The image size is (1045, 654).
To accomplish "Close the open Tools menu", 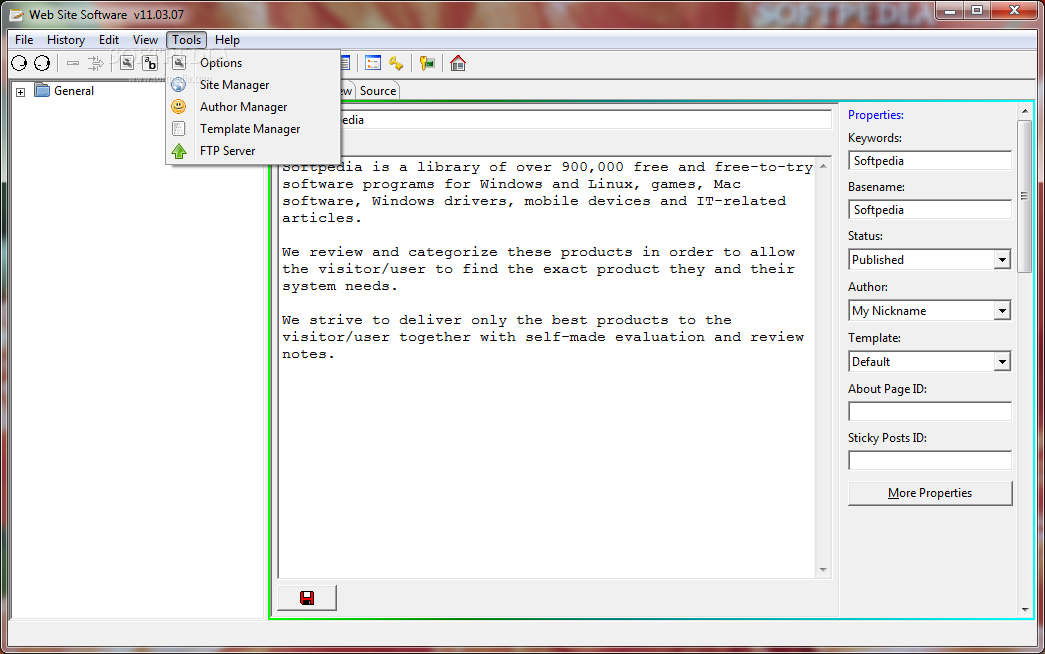I will click(187, 40).
